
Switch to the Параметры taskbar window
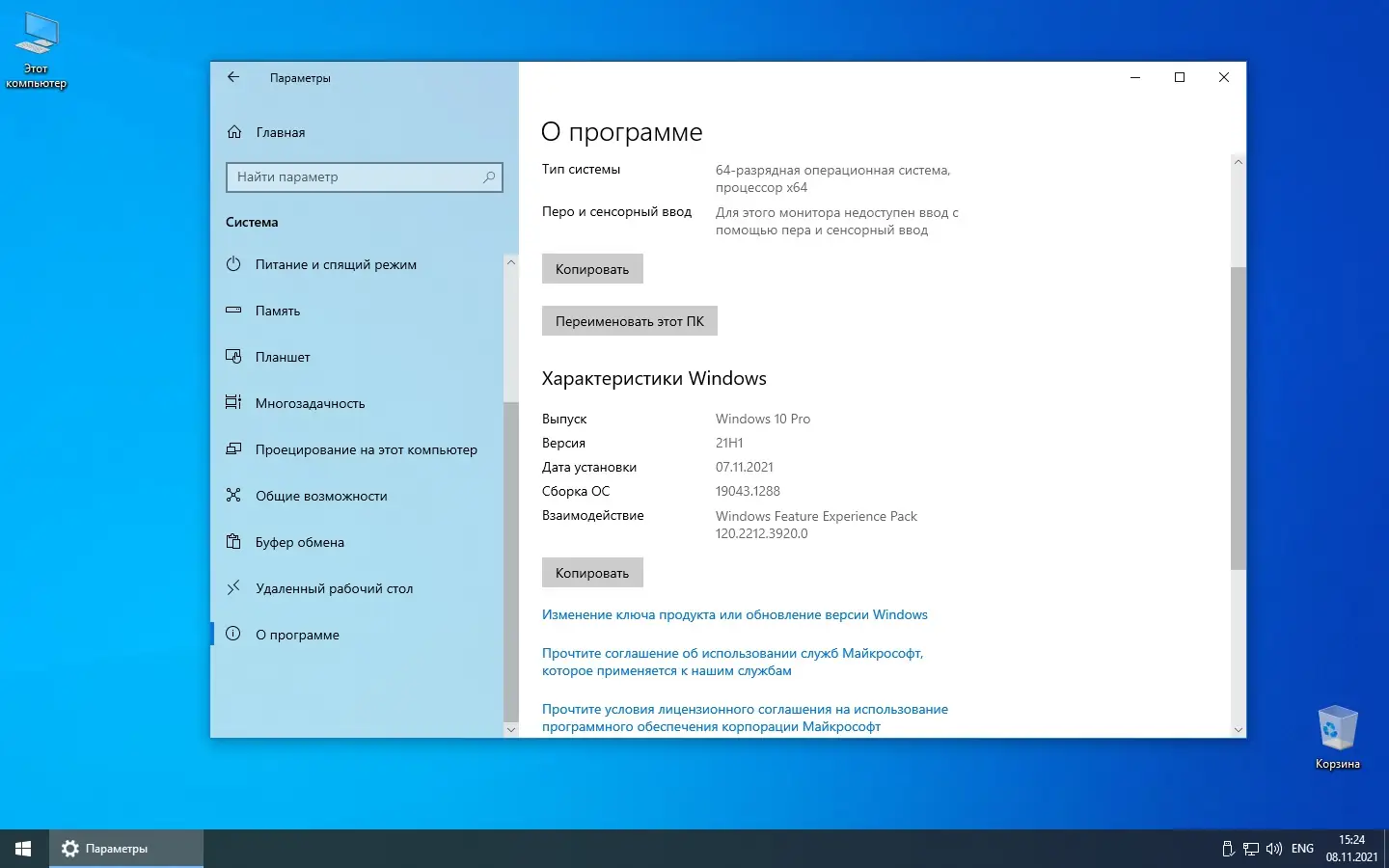(112, 849)
